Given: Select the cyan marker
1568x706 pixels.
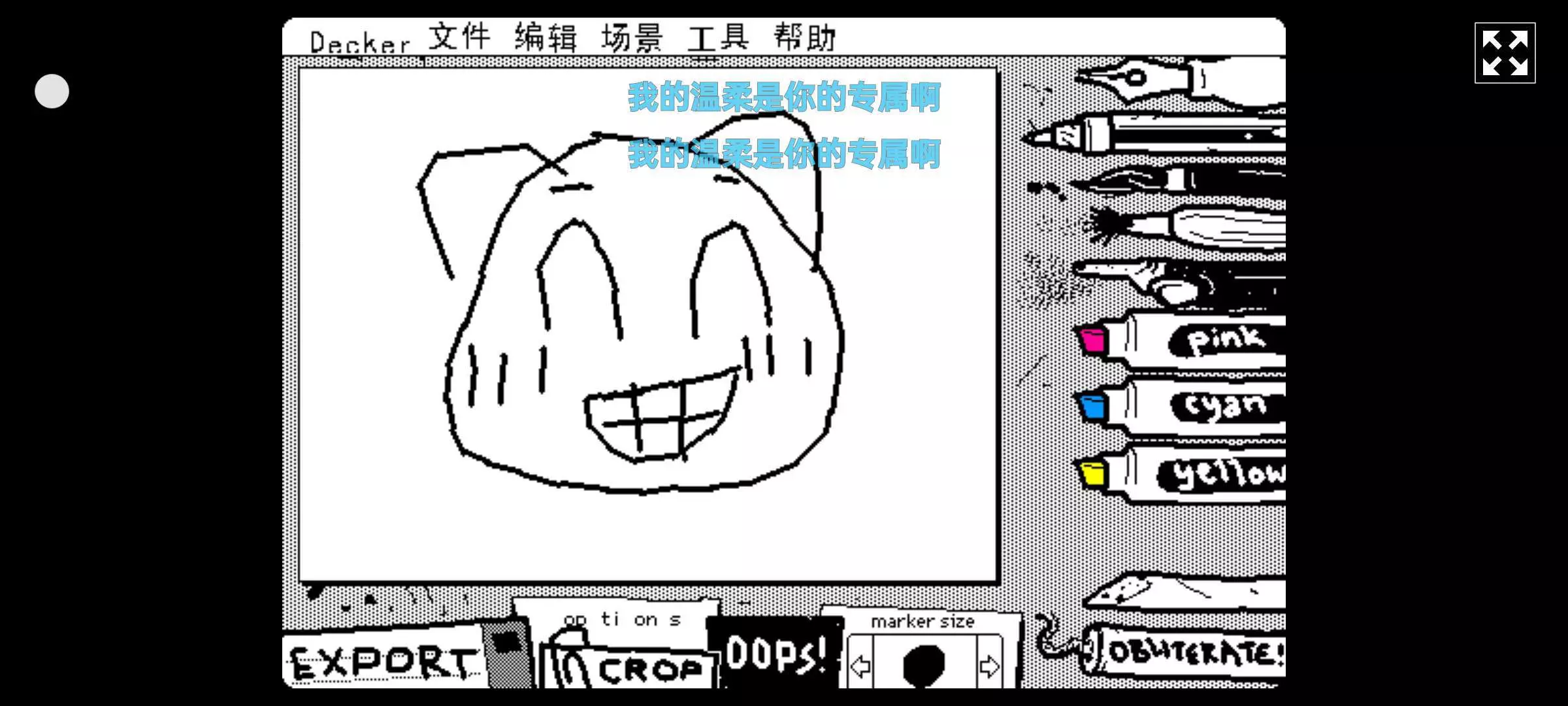Looking at the screenshot, I should tap(1183, 407).
